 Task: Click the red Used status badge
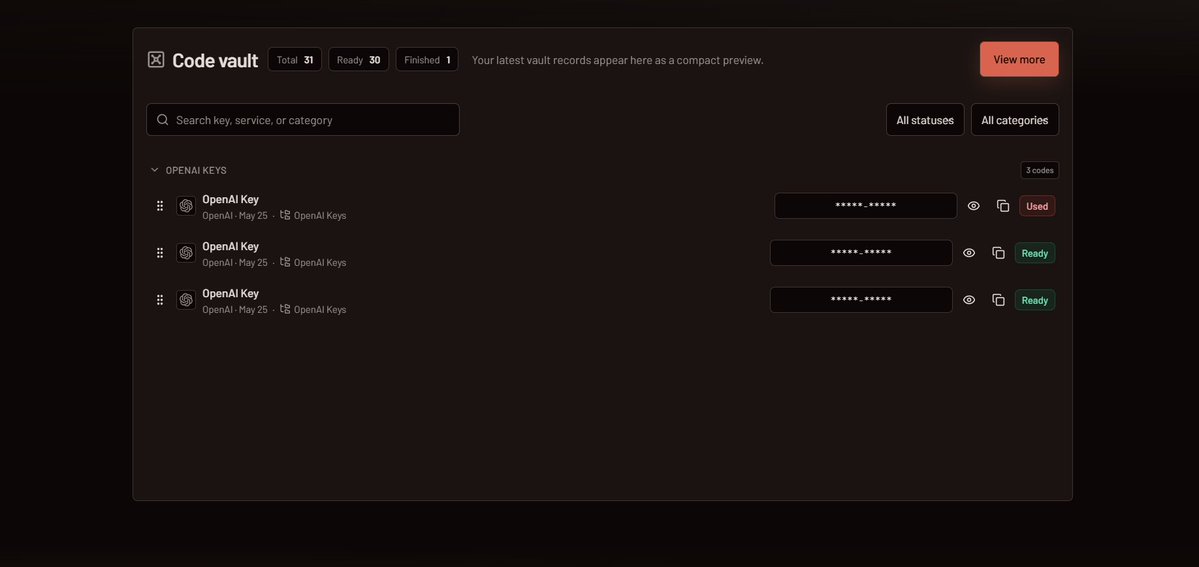1037,206
